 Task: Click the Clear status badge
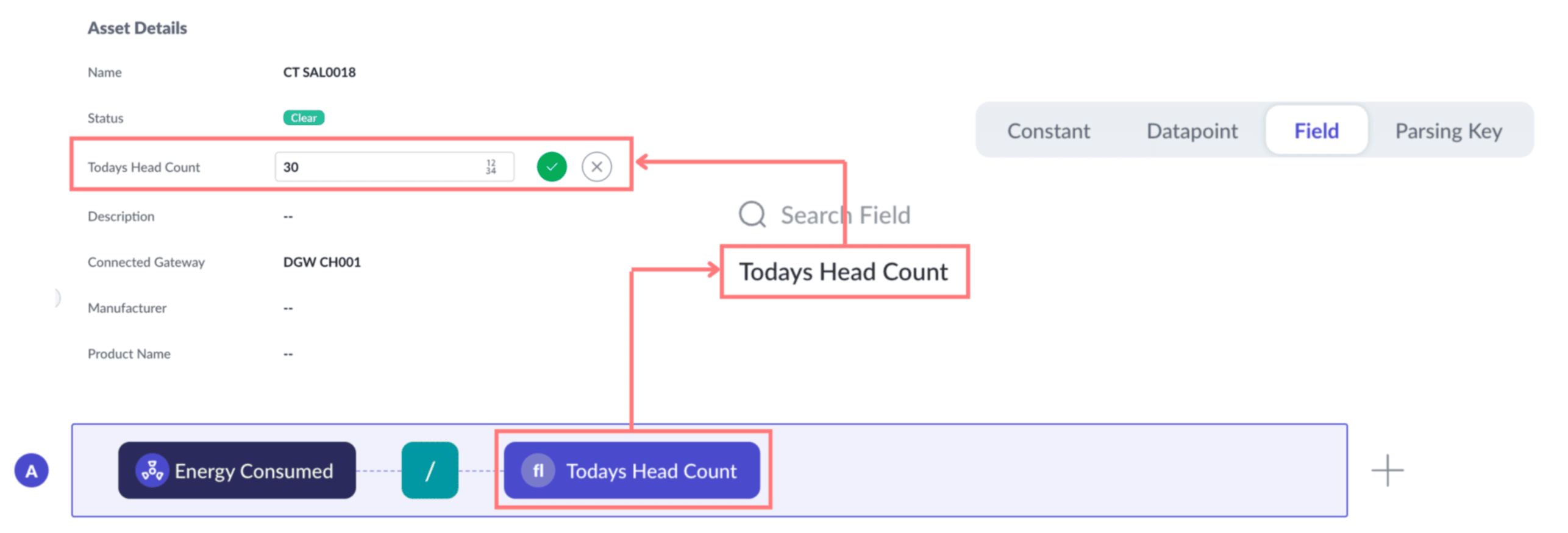pyautogui.click(x=304, y=118)
